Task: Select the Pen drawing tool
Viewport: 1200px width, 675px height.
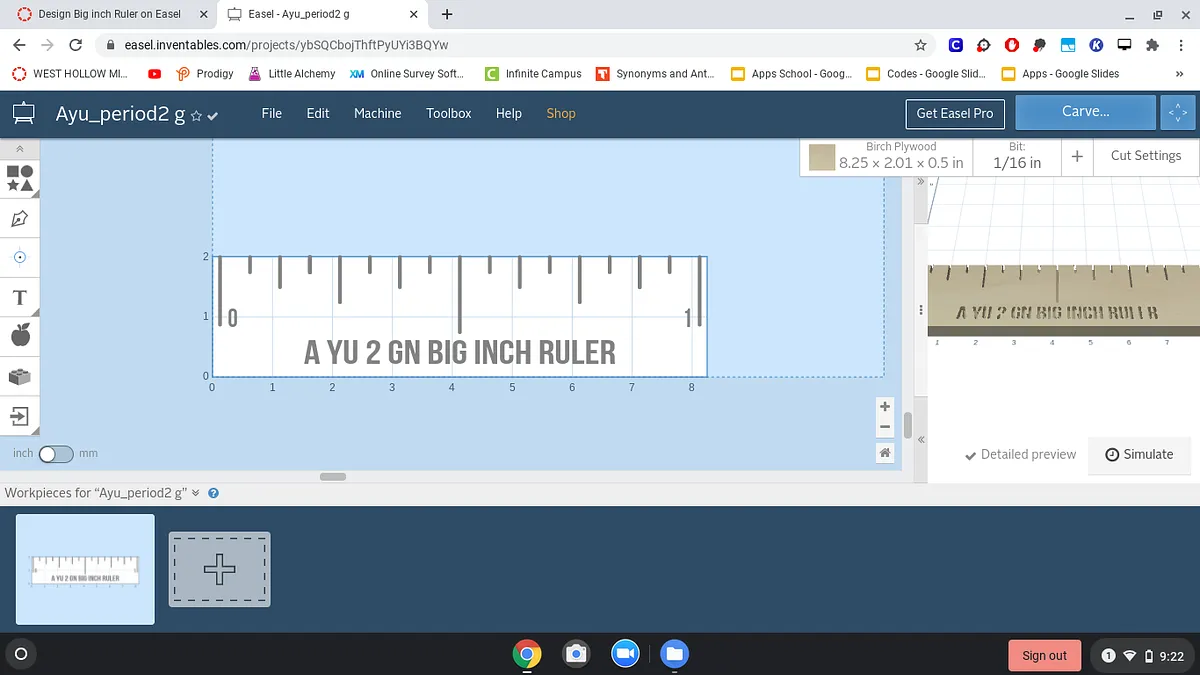Action: pyautogui.click(x=20, y=218)
